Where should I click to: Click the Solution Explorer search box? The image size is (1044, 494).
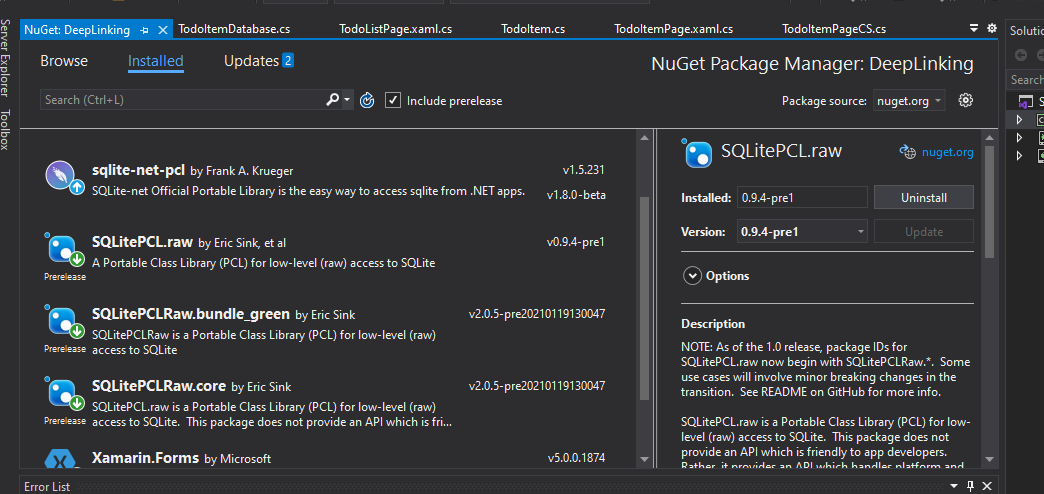[1025, 80]
